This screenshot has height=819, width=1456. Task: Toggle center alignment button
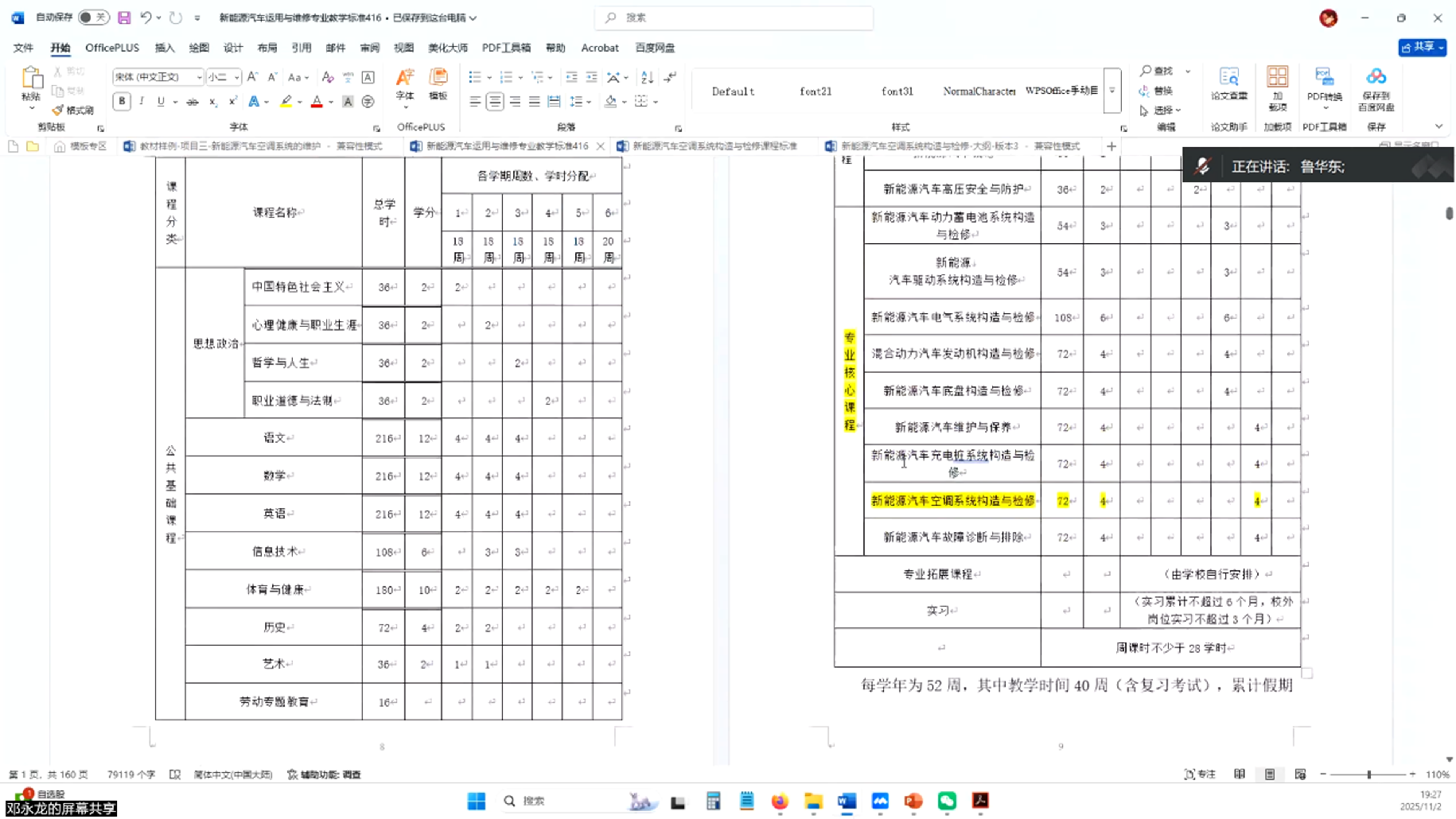pyautogui.click(x=495, y=102)
